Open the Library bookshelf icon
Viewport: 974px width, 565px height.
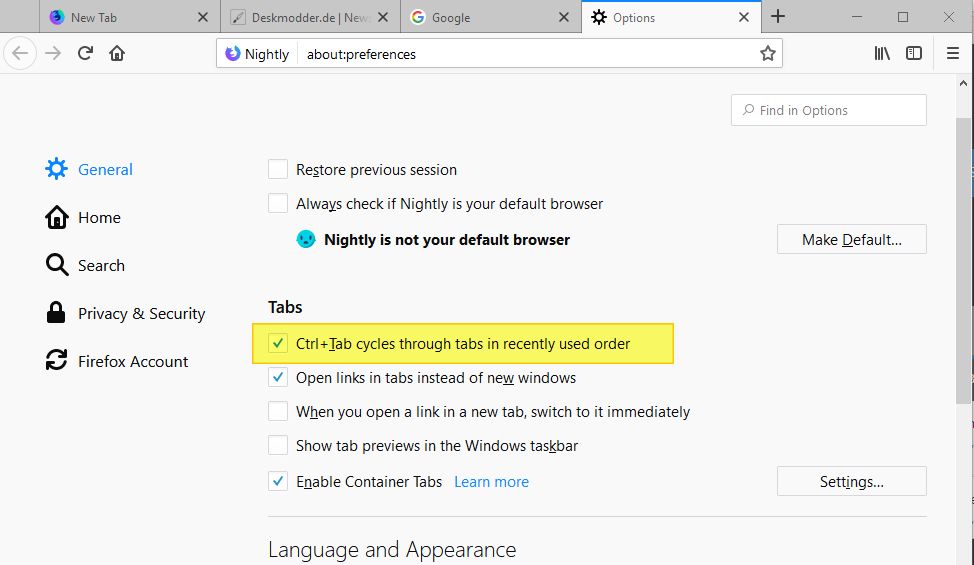(x=882, y=53)
